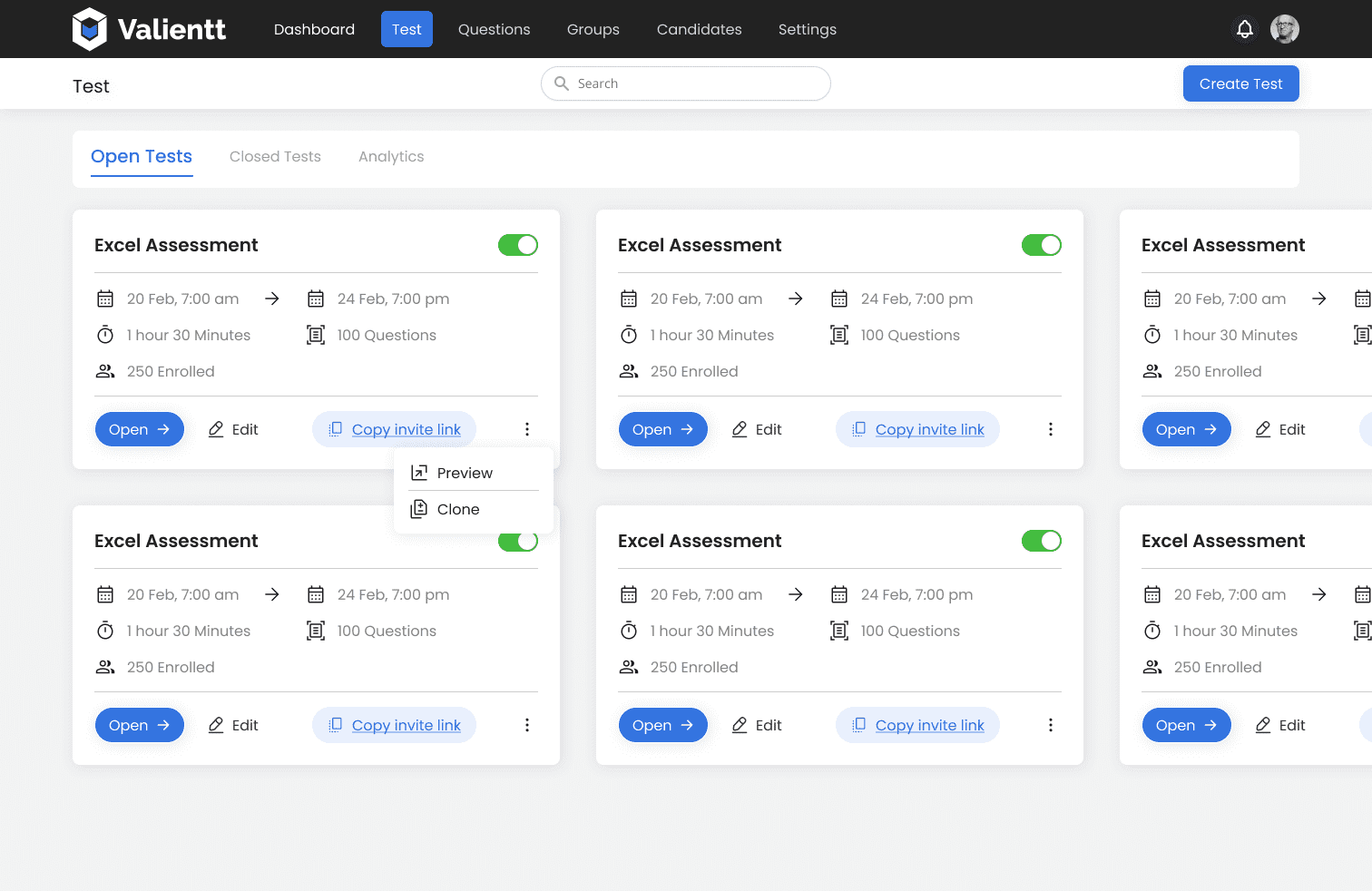The width and height of the screenshot is (1372, 891).
Task: Click Open on the top-middle card
Action: (663, 429)
